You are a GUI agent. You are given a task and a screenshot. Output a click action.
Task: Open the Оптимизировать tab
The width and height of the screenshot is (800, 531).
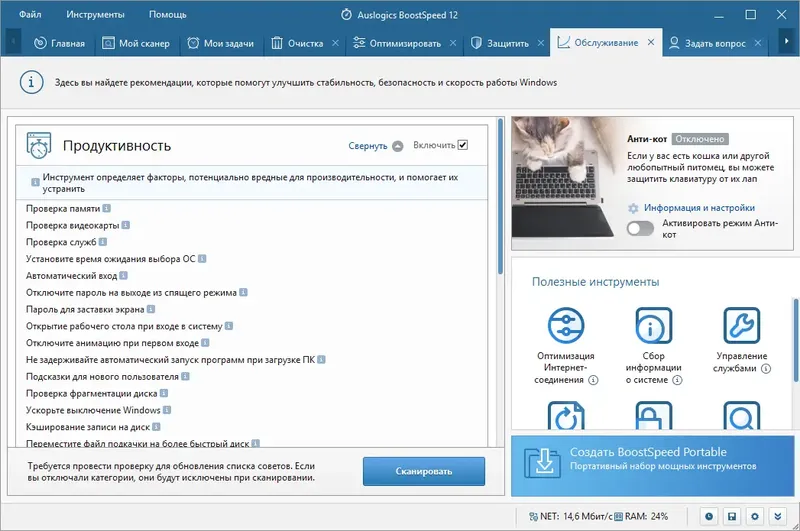tap(397, 43)
